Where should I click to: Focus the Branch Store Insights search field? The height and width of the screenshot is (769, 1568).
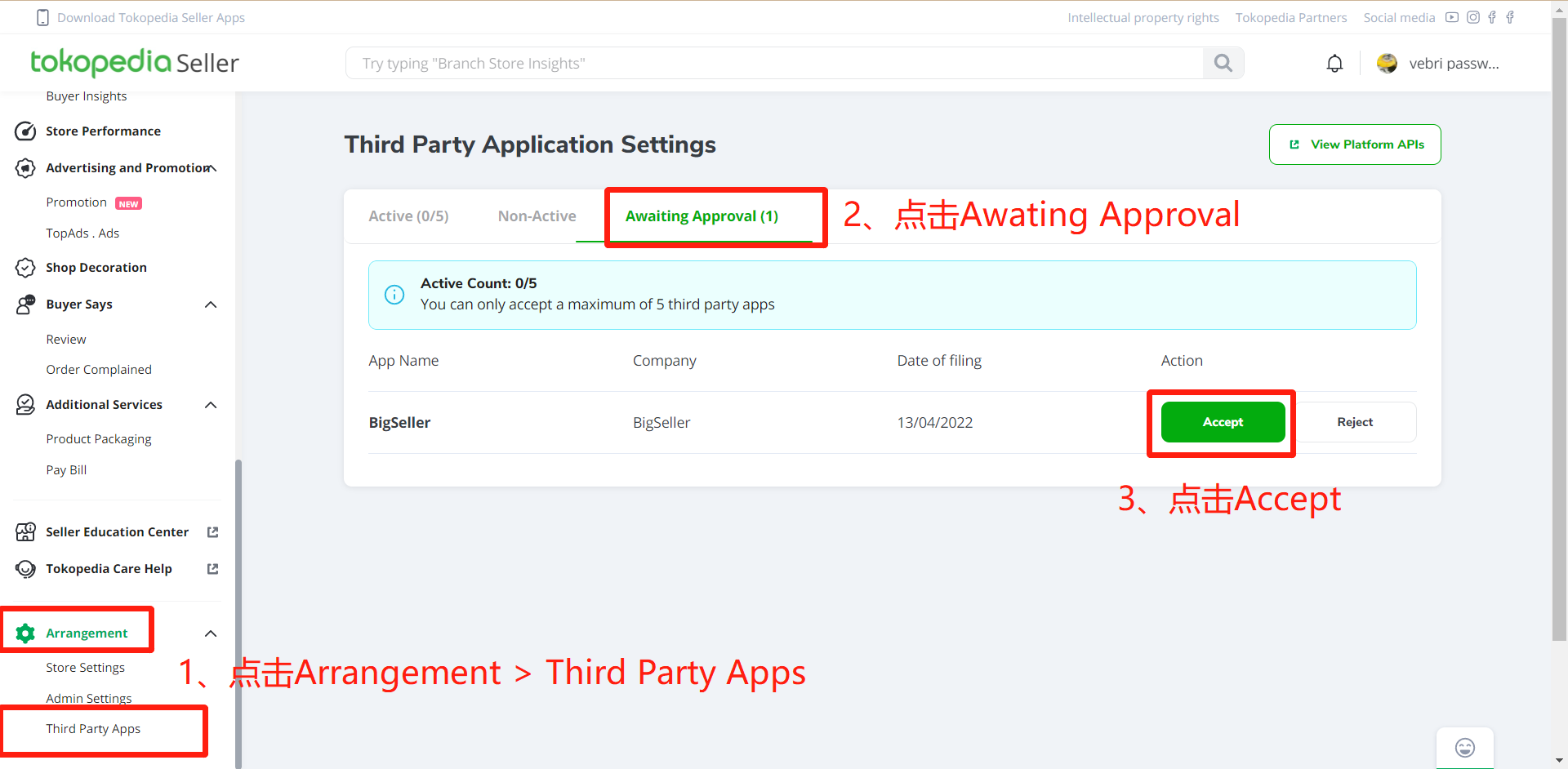(774, 63)
